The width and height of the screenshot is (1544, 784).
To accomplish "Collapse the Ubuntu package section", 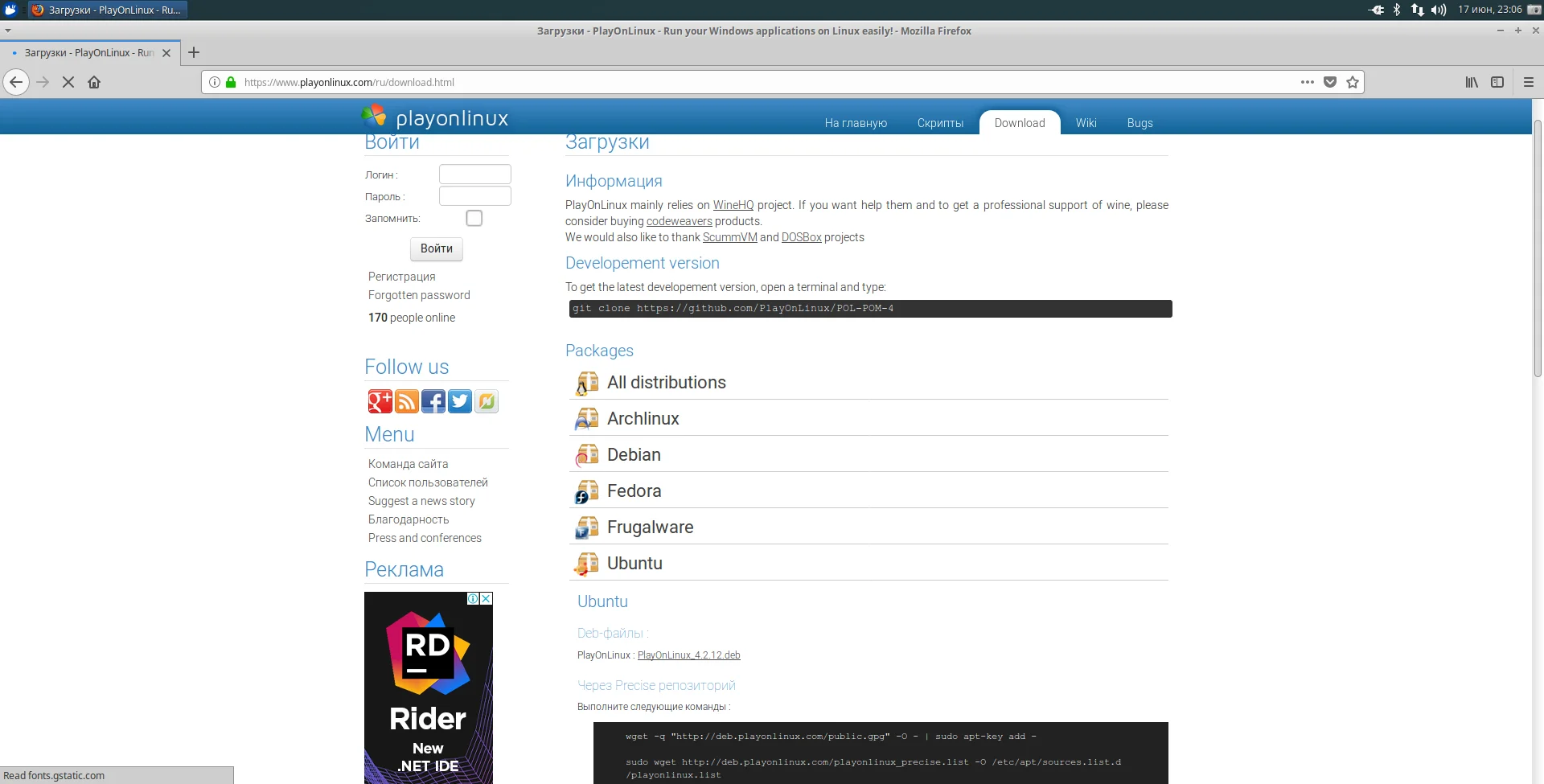I will 868,564.
